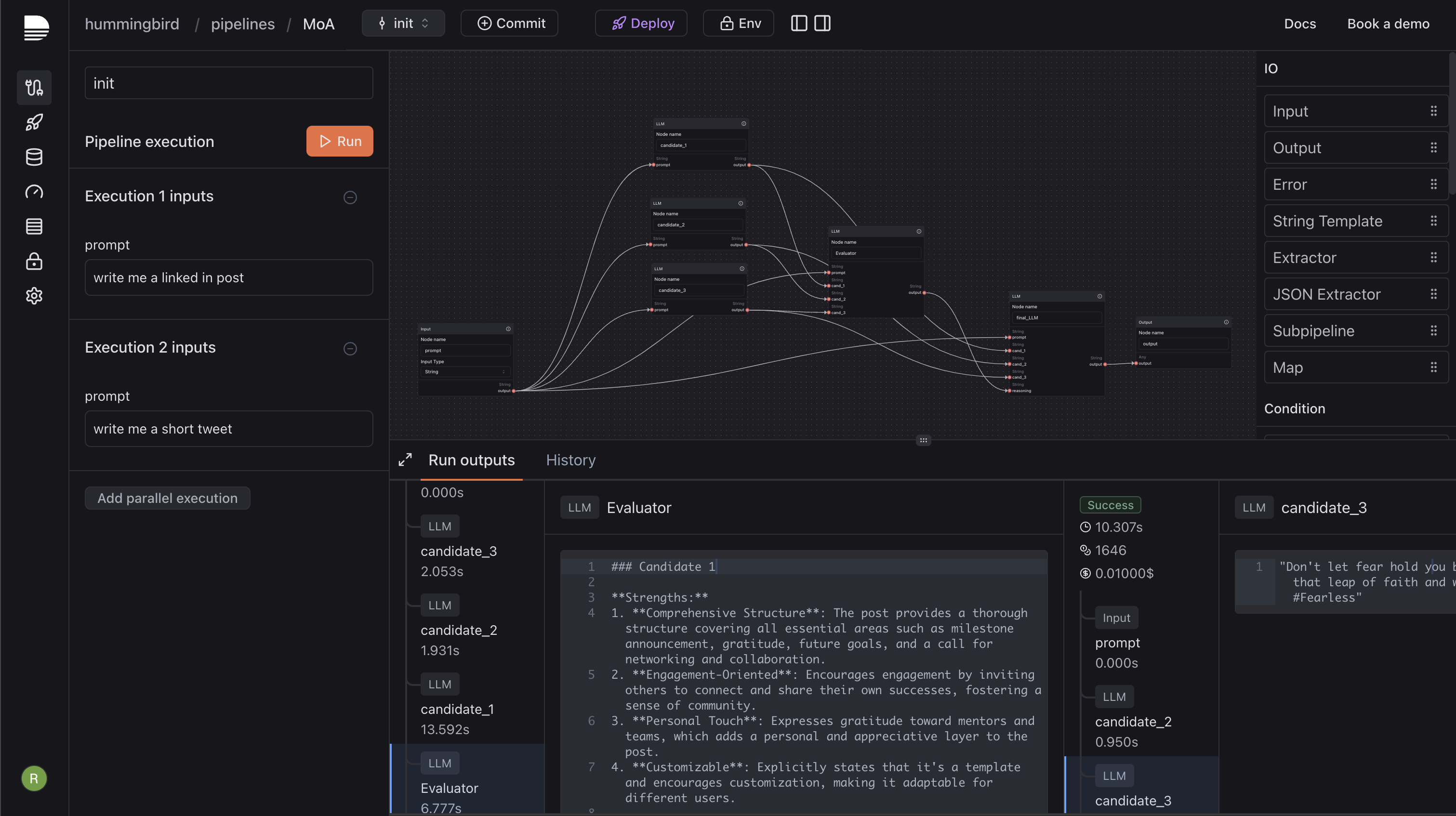Open the settings gear sidebar icon
Screen dimensions: 1456x816
34,296
